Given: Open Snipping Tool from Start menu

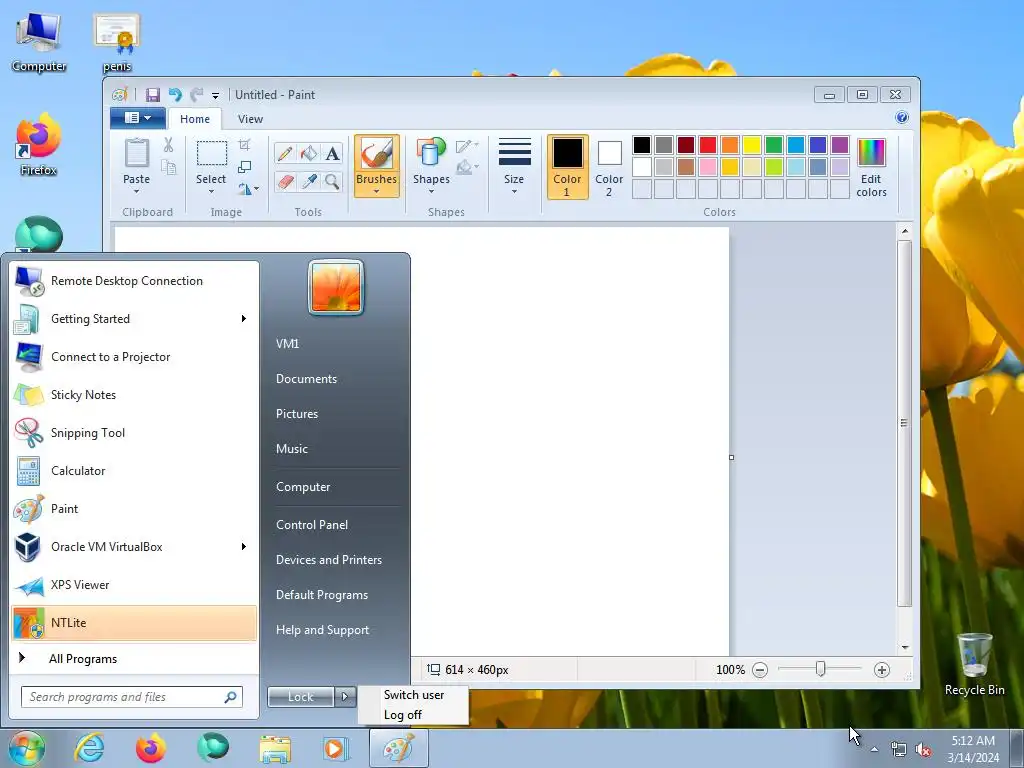Looking at the screenshot, I should coord(134,433).
